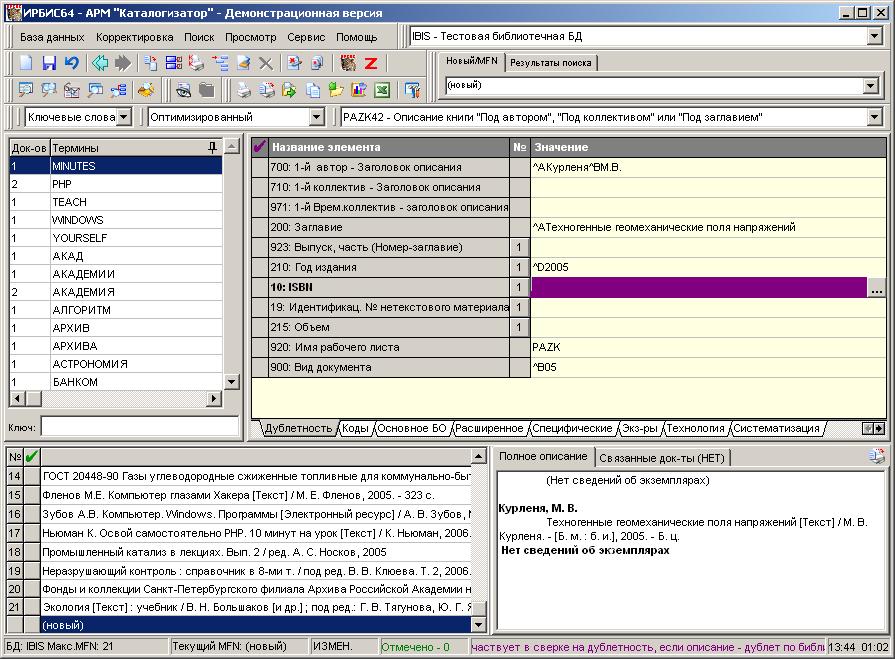Click the ellipsis button in ISBN row

tap(876, 288)
